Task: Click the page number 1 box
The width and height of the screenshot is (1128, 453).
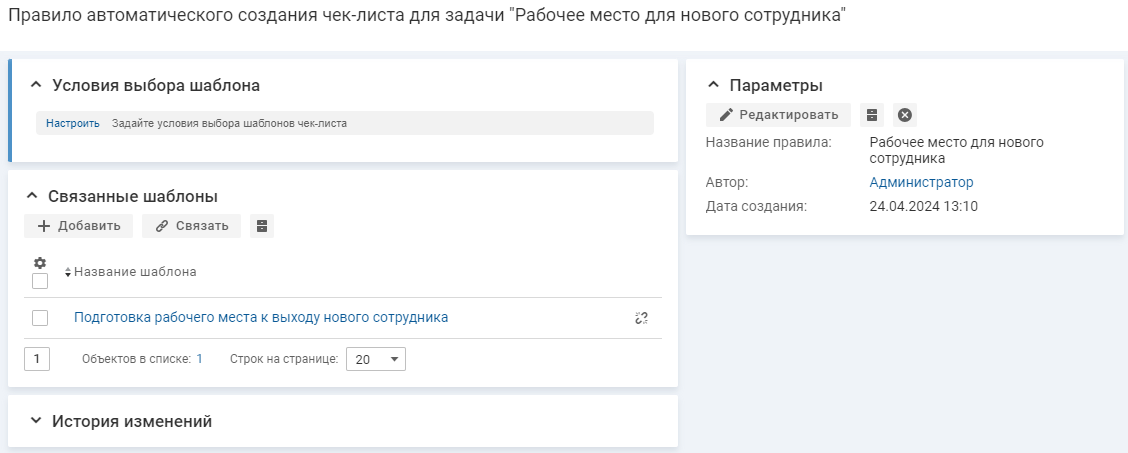Action: [x=37, y=359]
